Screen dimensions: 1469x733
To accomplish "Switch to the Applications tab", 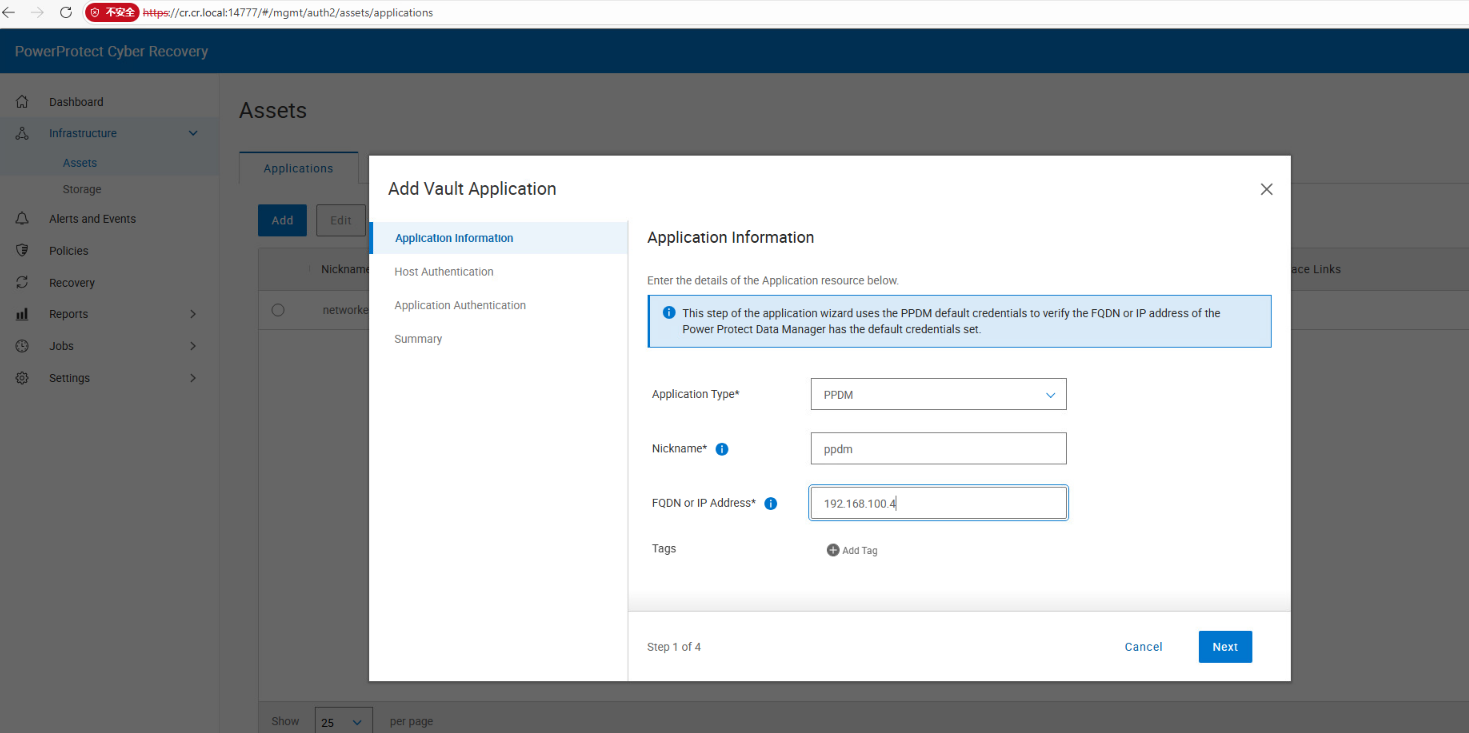I will (x=298, y=168).
